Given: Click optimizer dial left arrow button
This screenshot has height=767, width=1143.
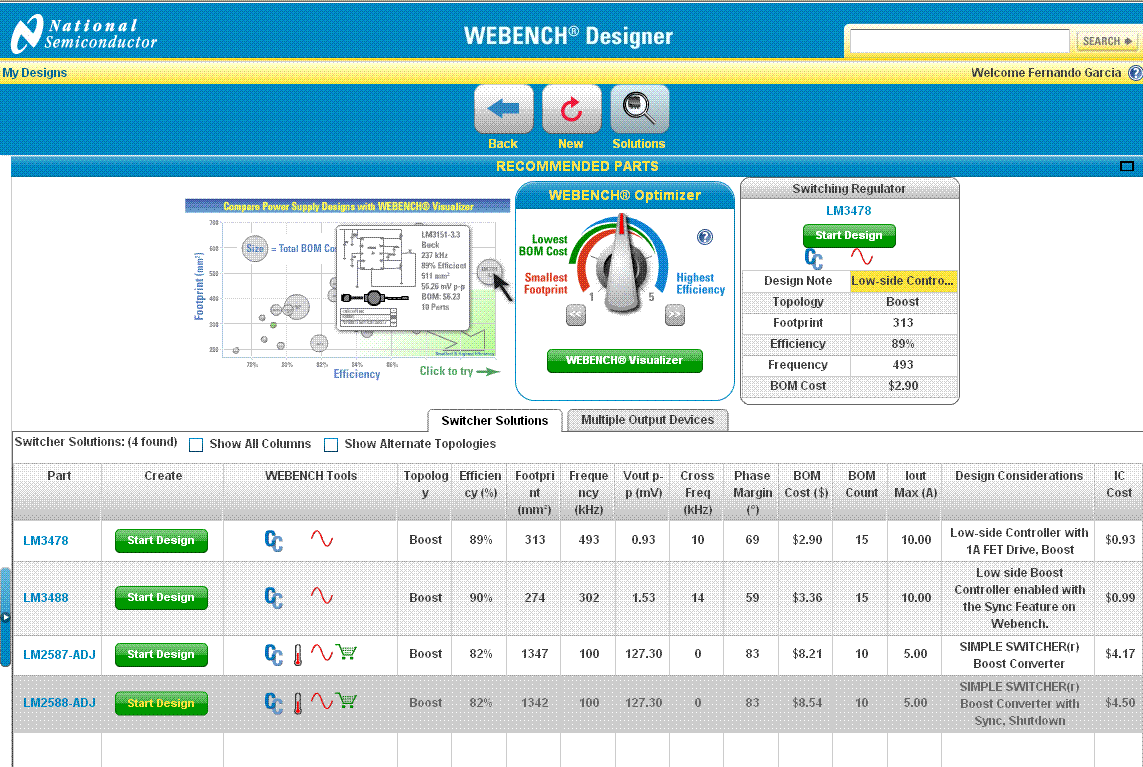Looking at the screenshot, I should click(x=576, y=315).
